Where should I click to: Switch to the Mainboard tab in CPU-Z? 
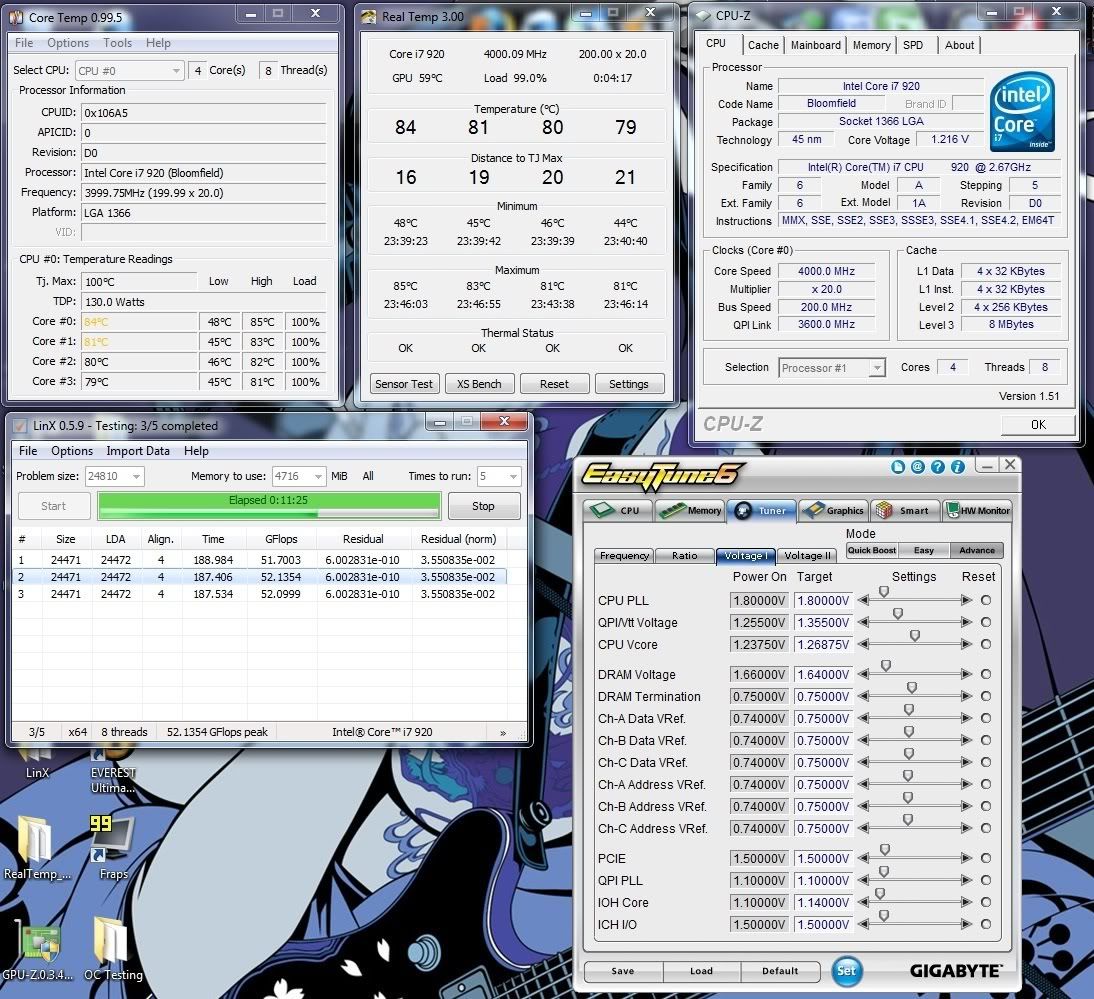[816, 45]
